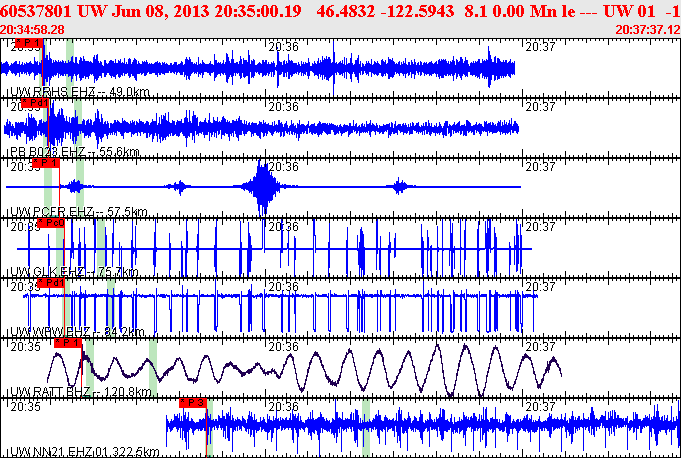The image size is (681, 458).
Task: Click the end time 20:37:37.12 label
Action: tap(644, 30)
